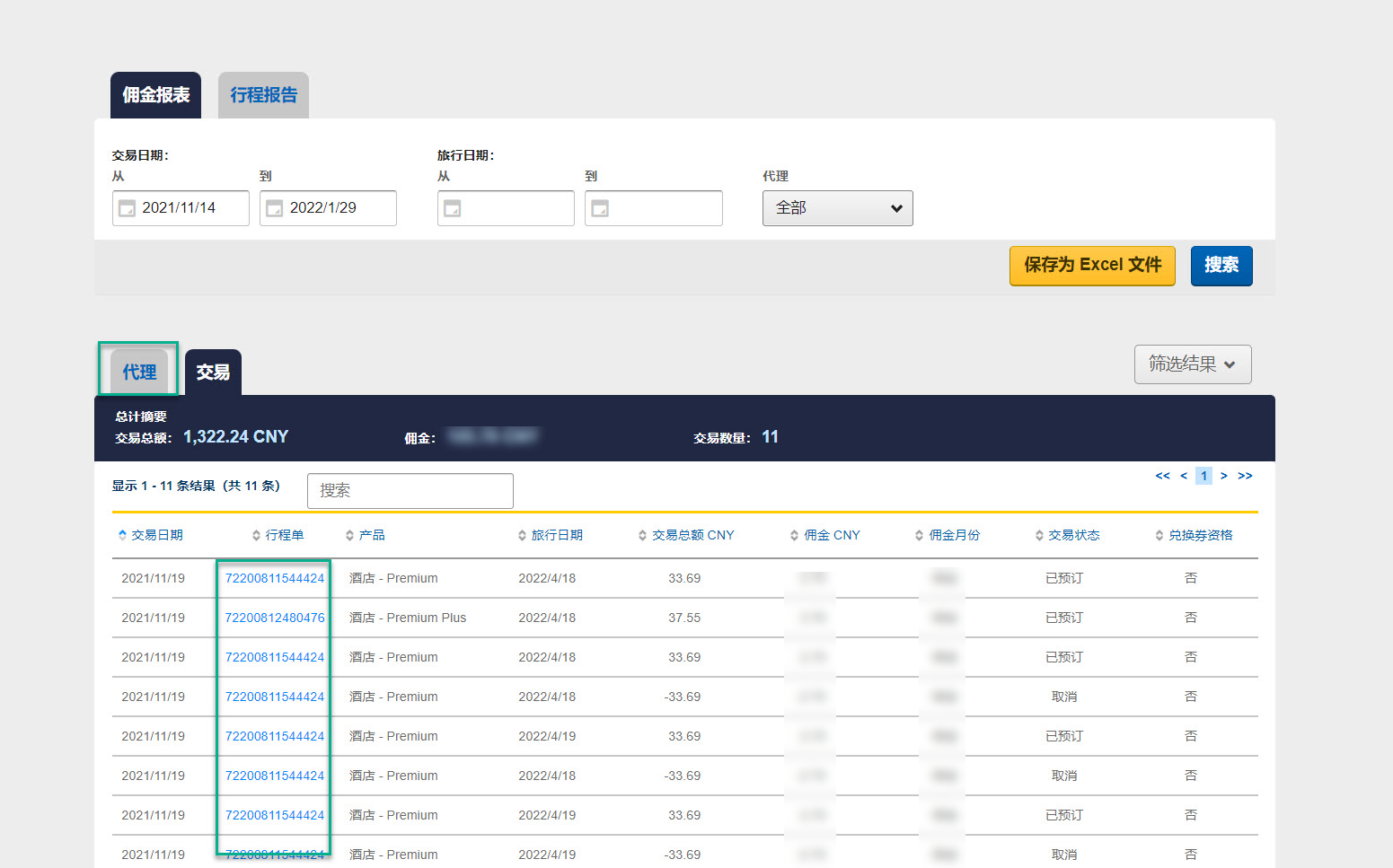Click the 显示 1 - 11 条结果 text
Viewport: 1393px width, 868px height.
(196, 486)
